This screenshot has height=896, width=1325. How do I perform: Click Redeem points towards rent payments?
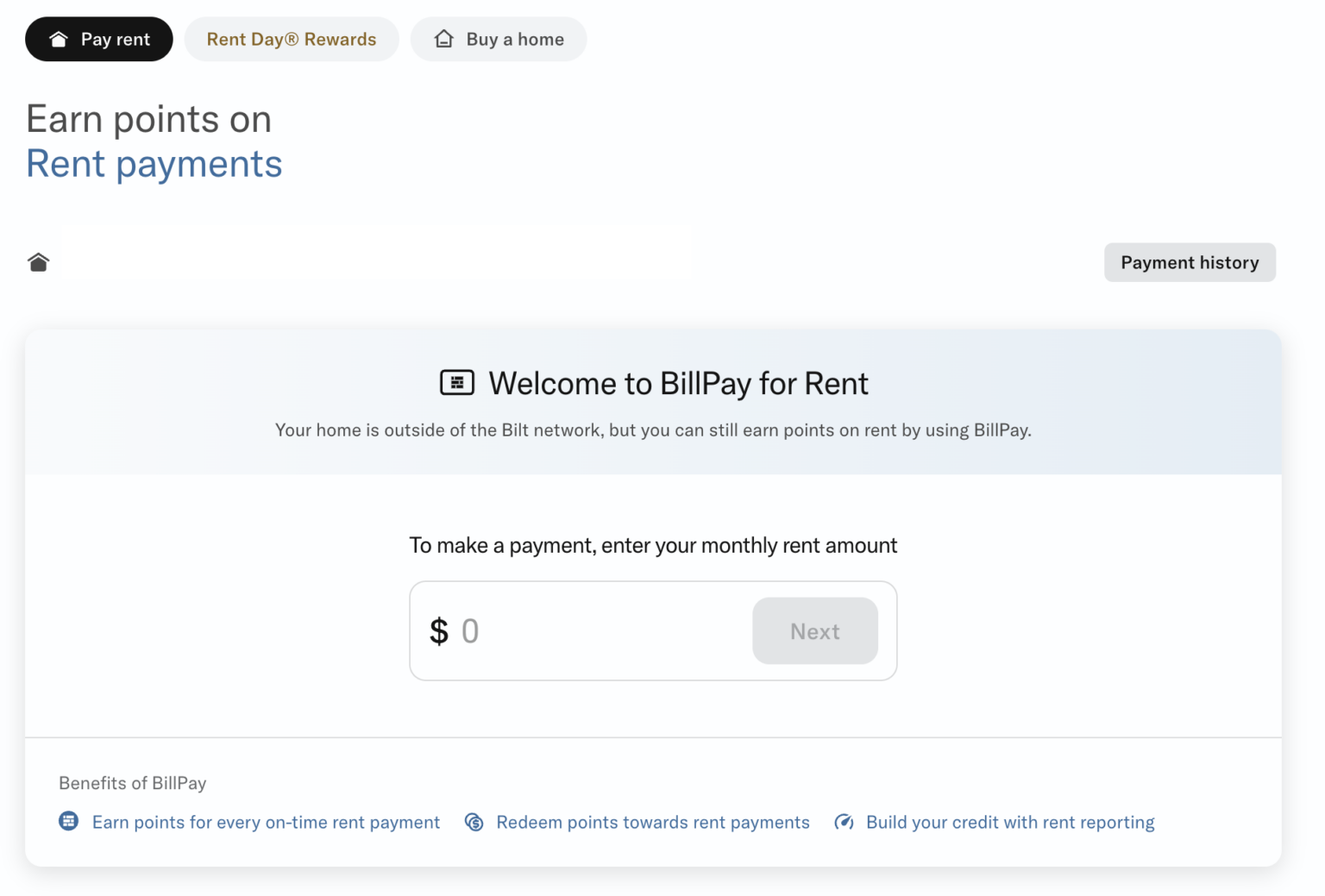pyautogui.click(x=652, y=822)
